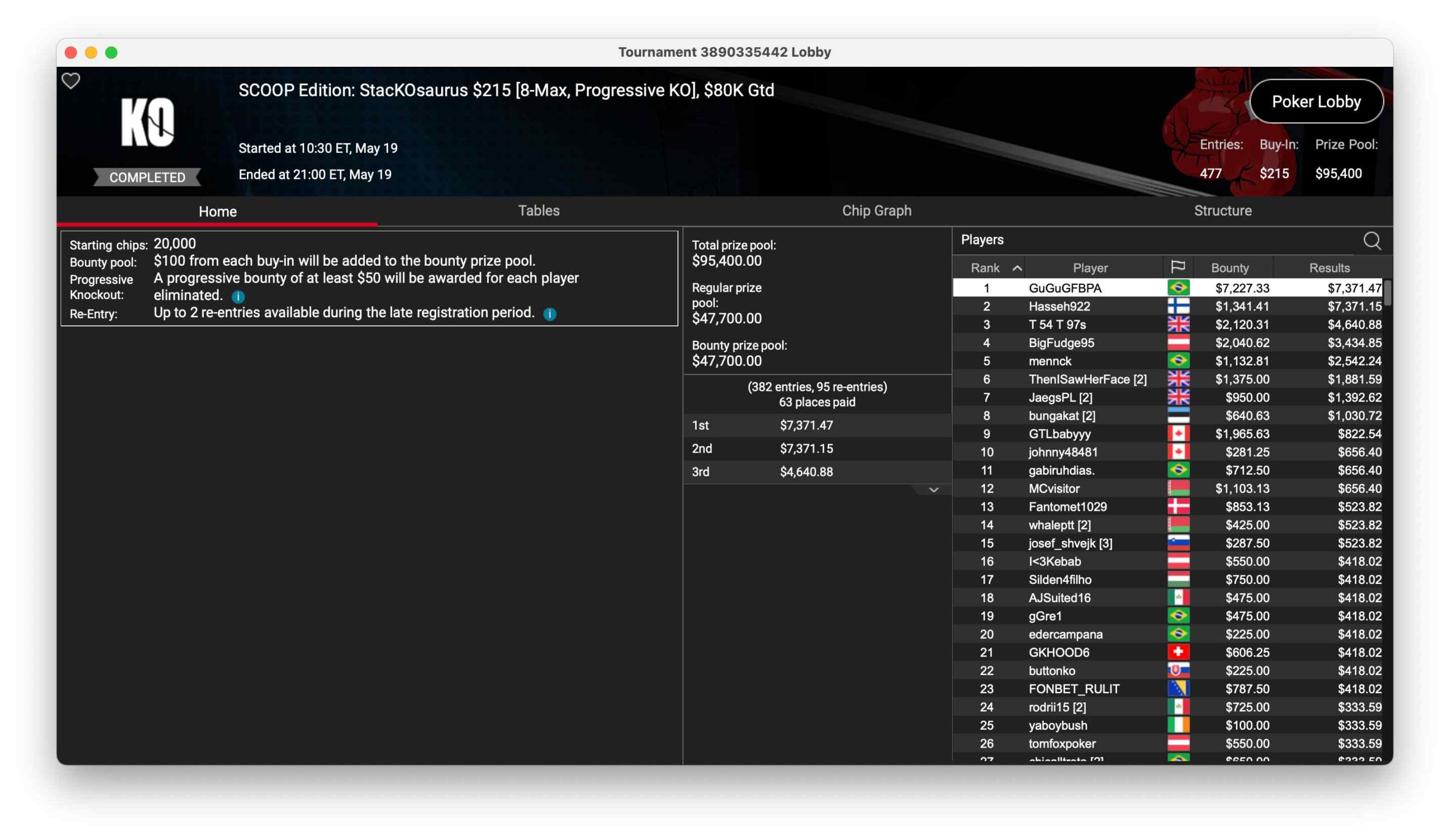Click the flag column header icon

pos(1178,267)
